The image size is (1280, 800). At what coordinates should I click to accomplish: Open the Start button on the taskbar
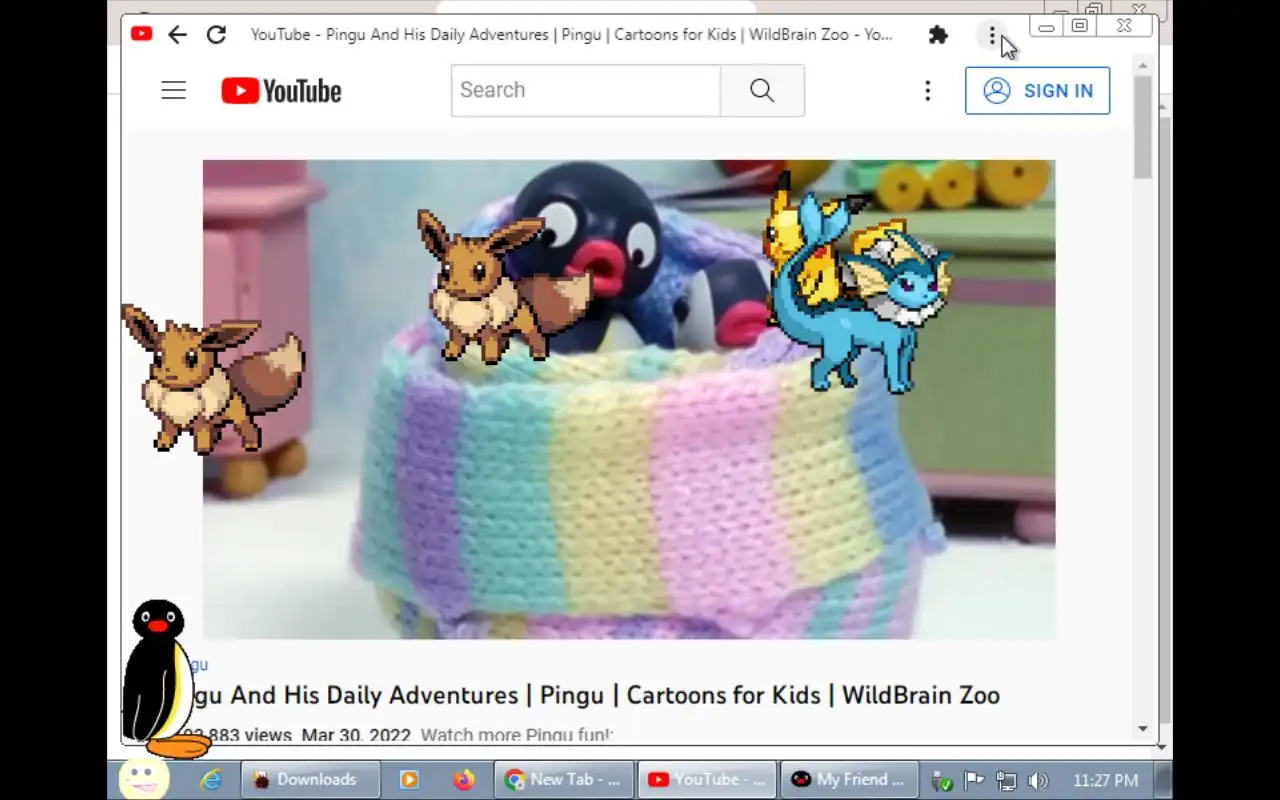[144, 779]
